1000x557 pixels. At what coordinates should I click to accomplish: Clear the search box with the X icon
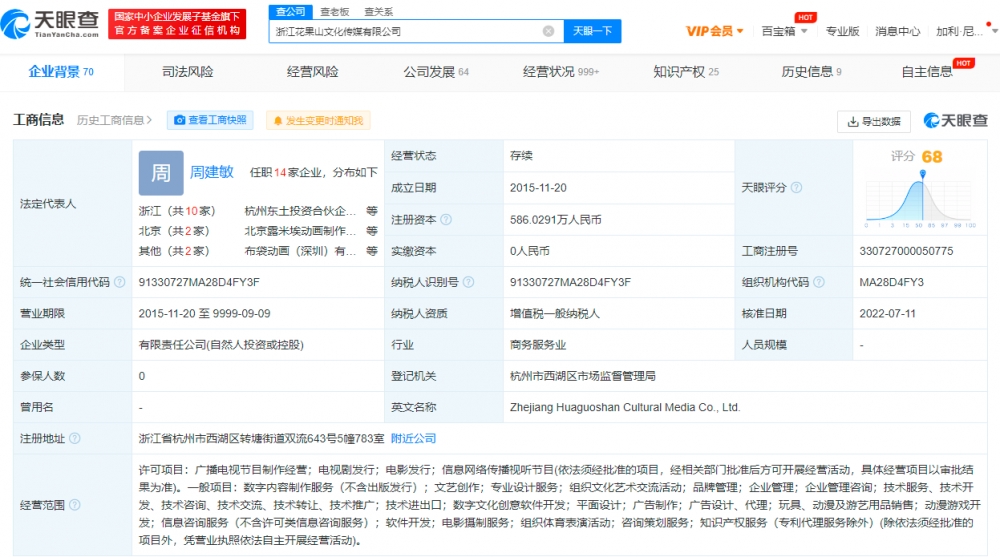coord(548,31)
